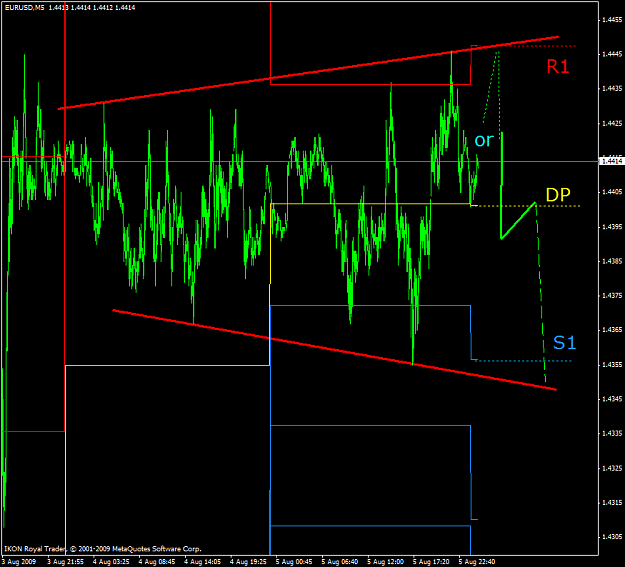Click the 1.4395 price axis value

tap(612, 226)
